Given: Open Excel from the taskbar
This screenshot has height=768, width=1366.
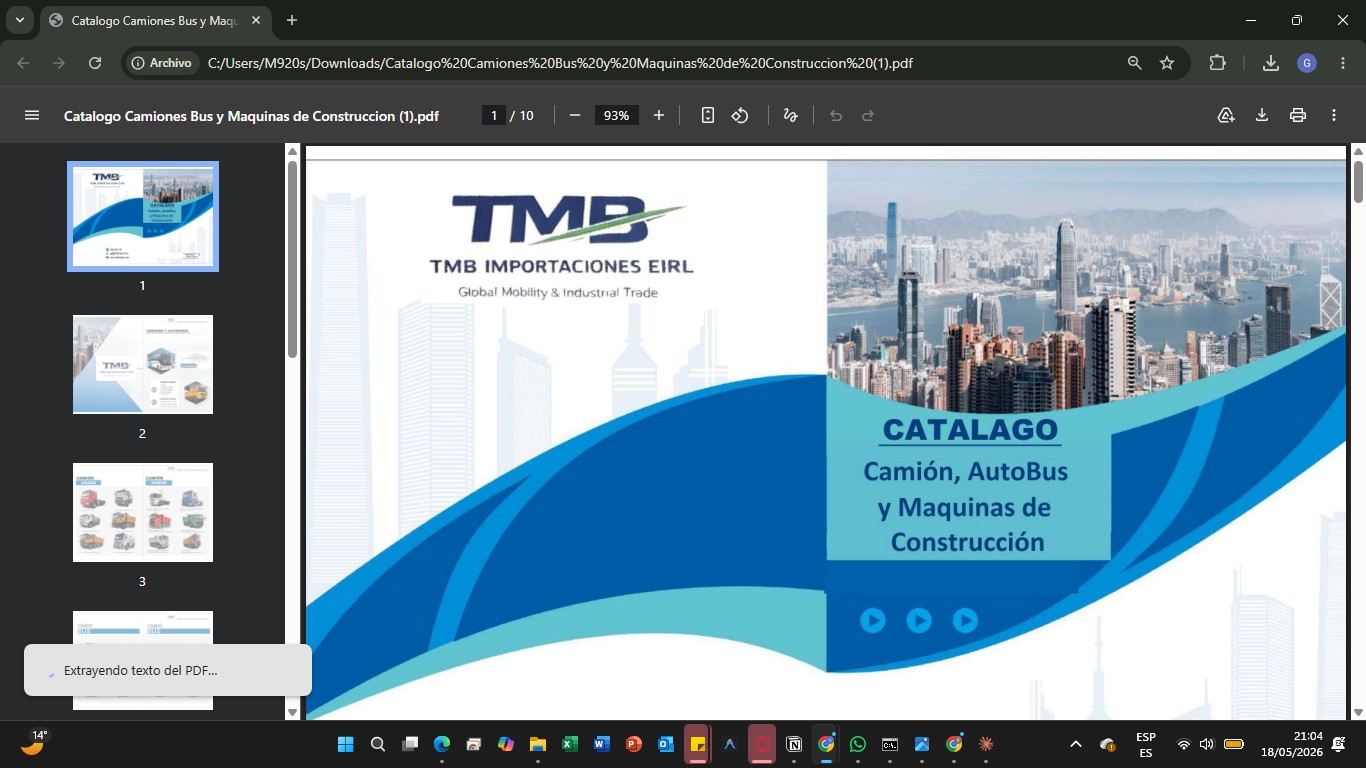Looking at the screenshot, I should tap(570, 744).
